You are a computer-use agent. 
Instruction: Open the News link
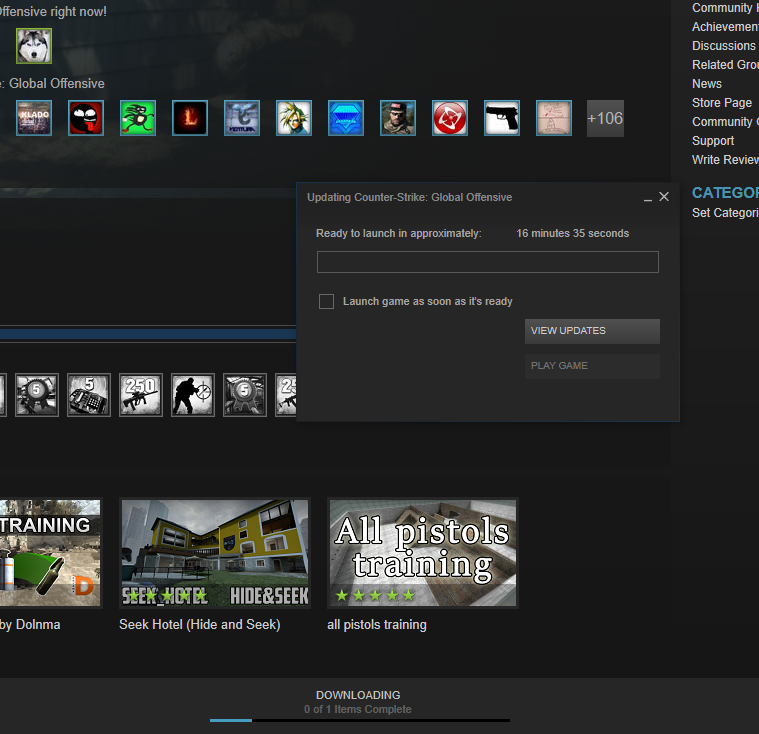(x=707, y=84)
